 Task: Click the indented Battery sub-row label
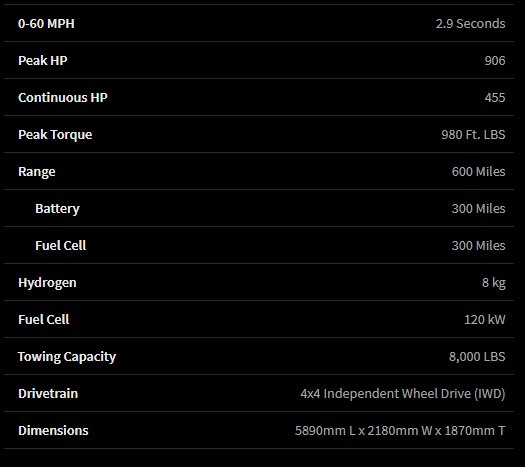(x=58, y=209)
